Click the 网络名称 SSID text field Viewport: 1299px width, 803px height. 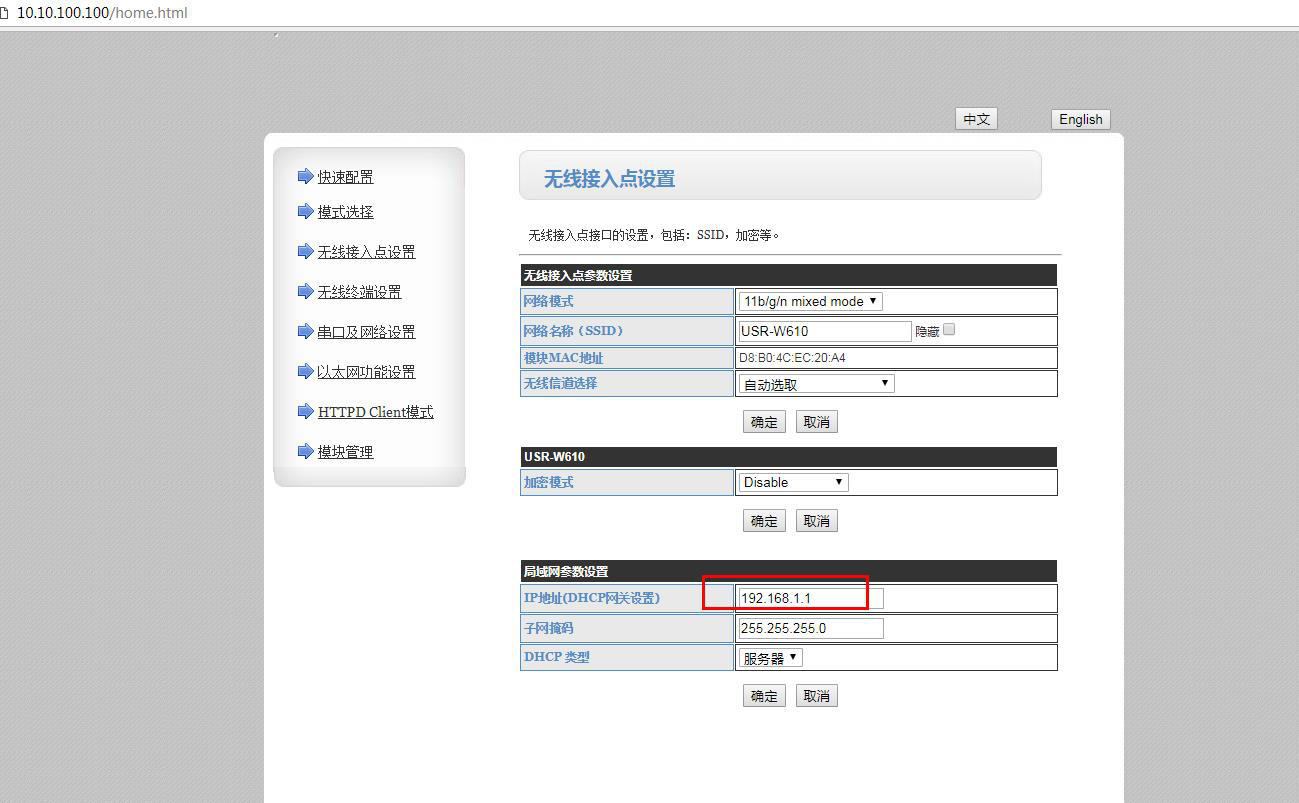pos(824,331)
